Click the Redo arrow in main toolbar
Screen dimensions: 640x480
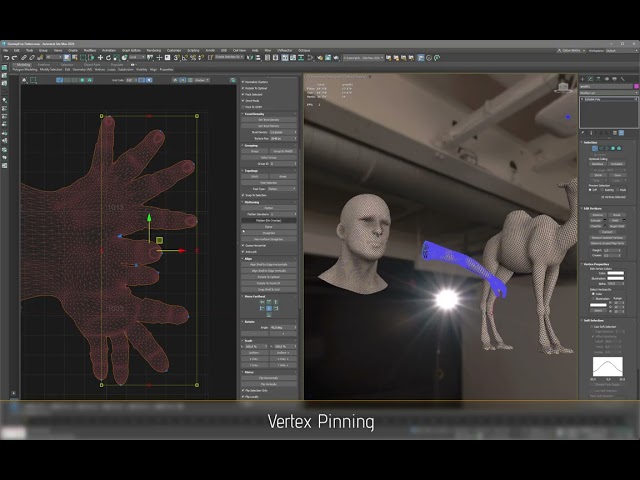[15, 58]
